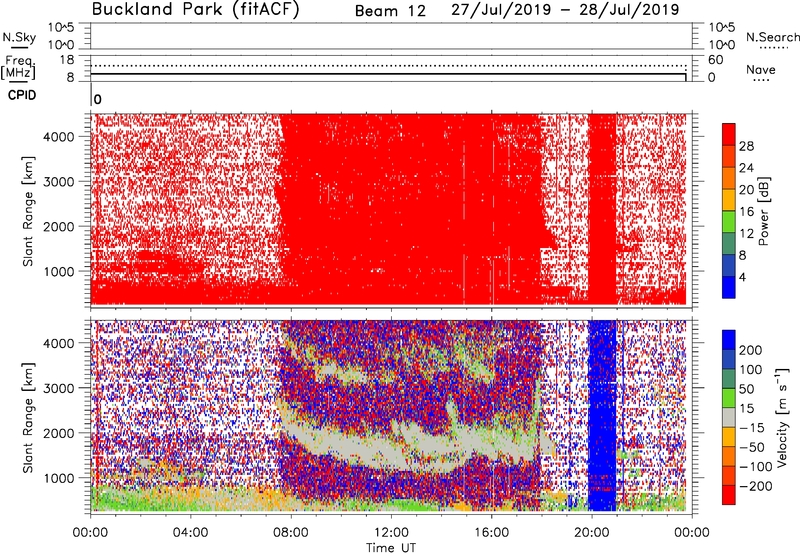This screenshot has height=554, width=800.
Task: Click the '50' tick on the velocity colorbar
Action: 747,389
